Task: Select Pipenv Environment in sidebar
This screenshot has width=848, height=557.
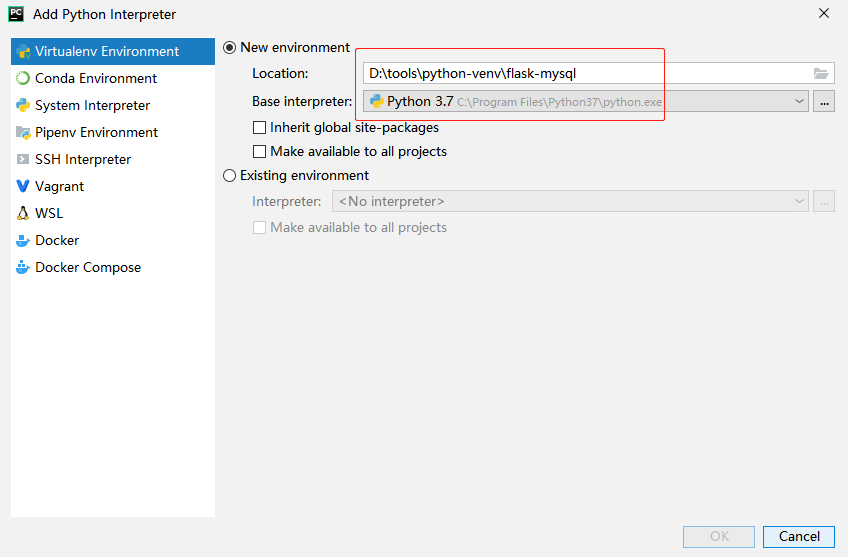Action: pos(113,132)
